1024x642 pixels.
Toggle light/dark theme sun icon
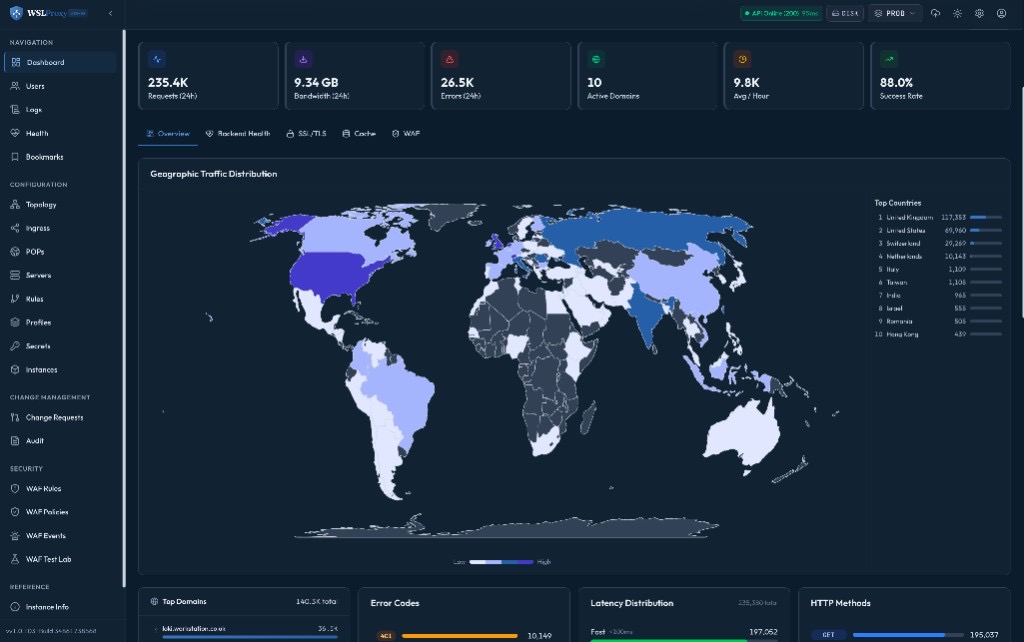957,13
